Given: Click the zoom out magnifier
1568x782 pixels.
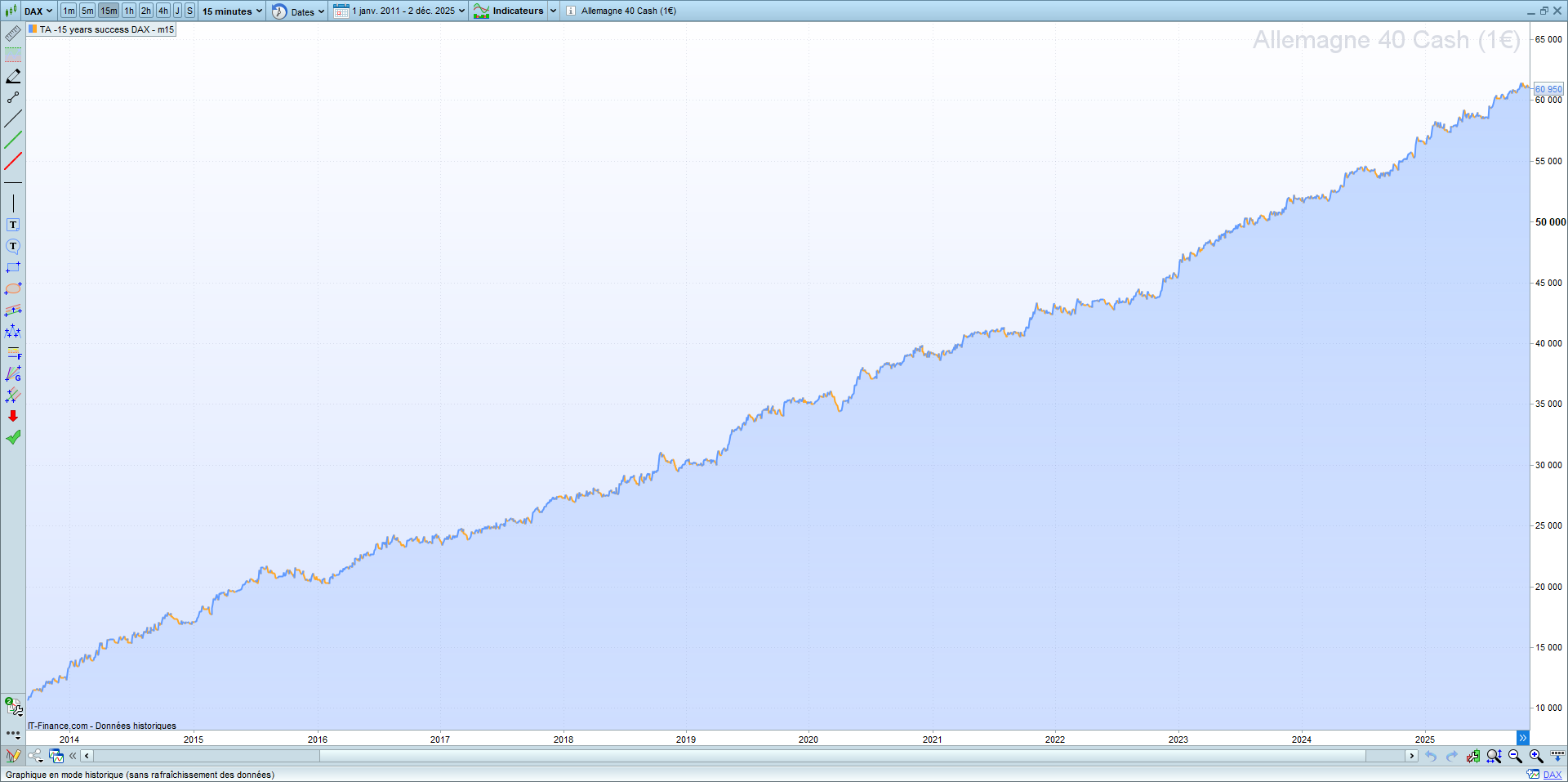Looking at the screenshot, I should [x=1515, y=756].
